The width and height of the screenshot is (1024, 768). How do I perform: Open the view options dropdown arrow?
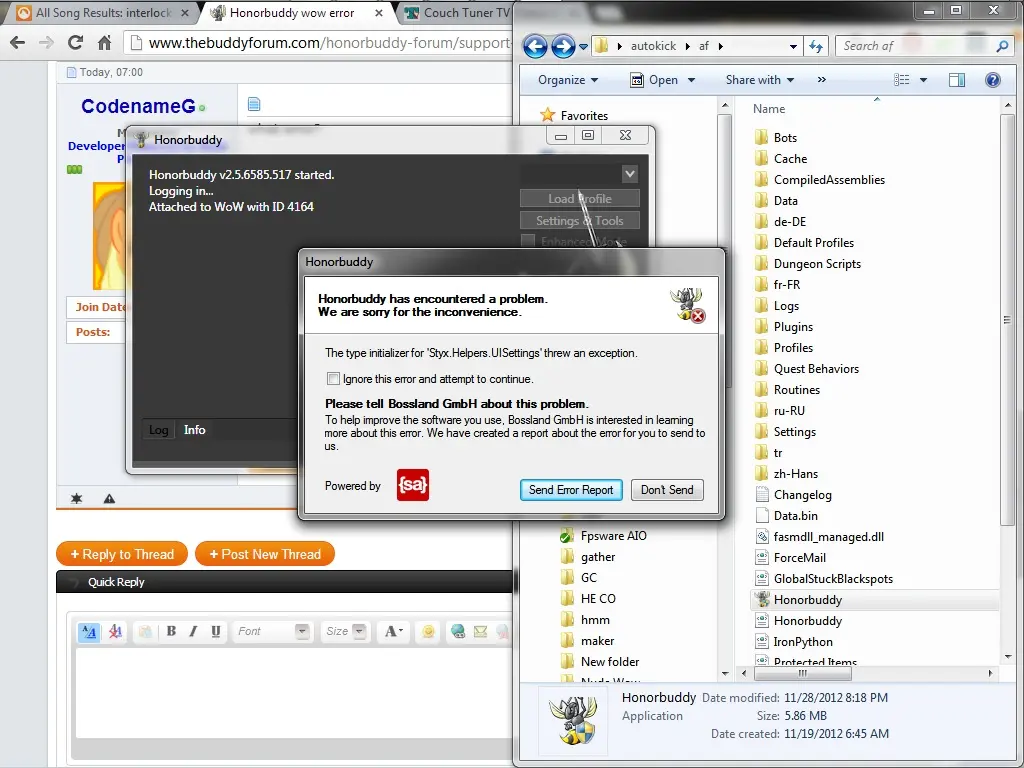(x=923, y=80)
